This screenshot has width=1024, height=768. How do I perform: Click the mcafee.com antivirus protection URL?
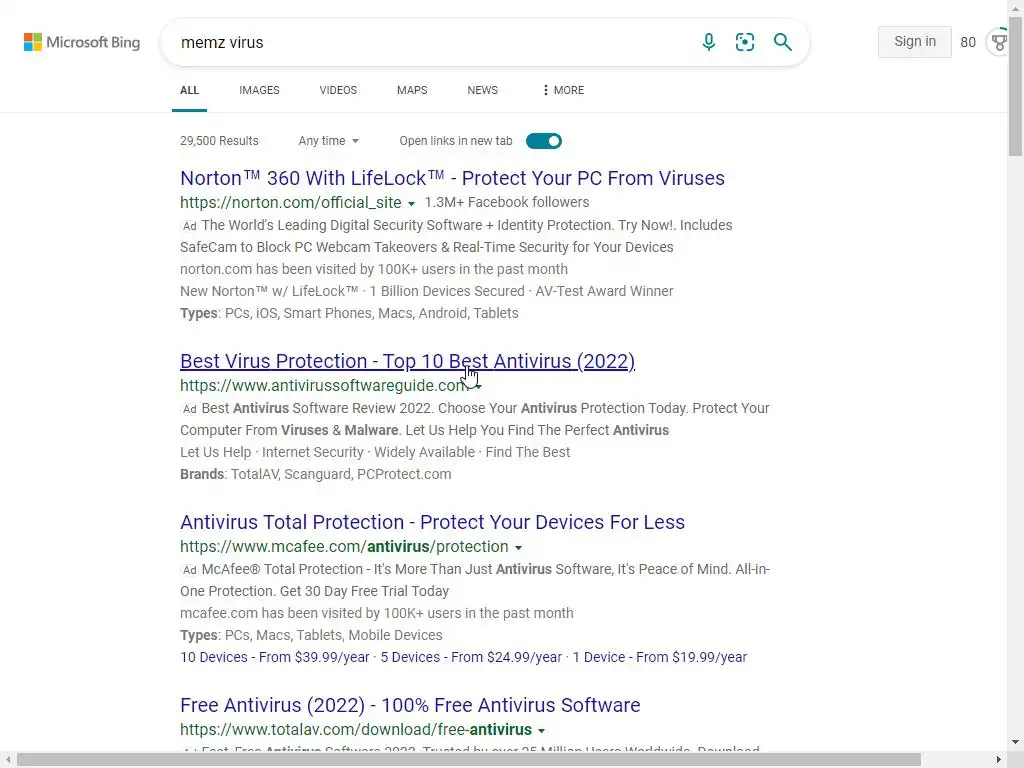344,547
